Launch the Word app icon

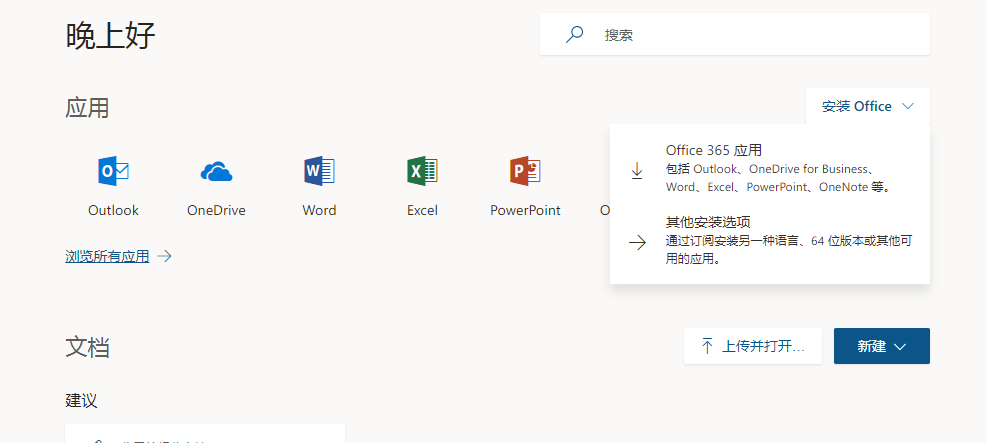point(319,171)
